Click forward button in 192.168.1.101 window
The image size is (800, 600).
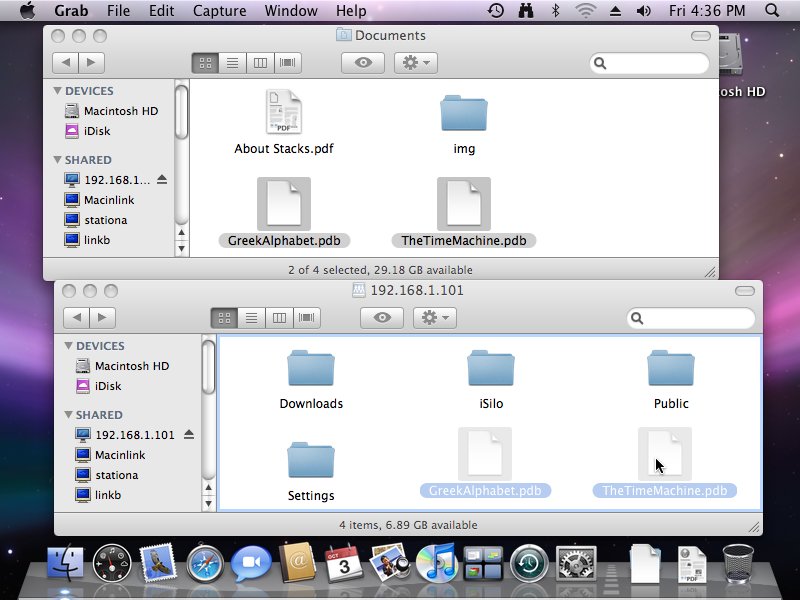tap(102, 317)
